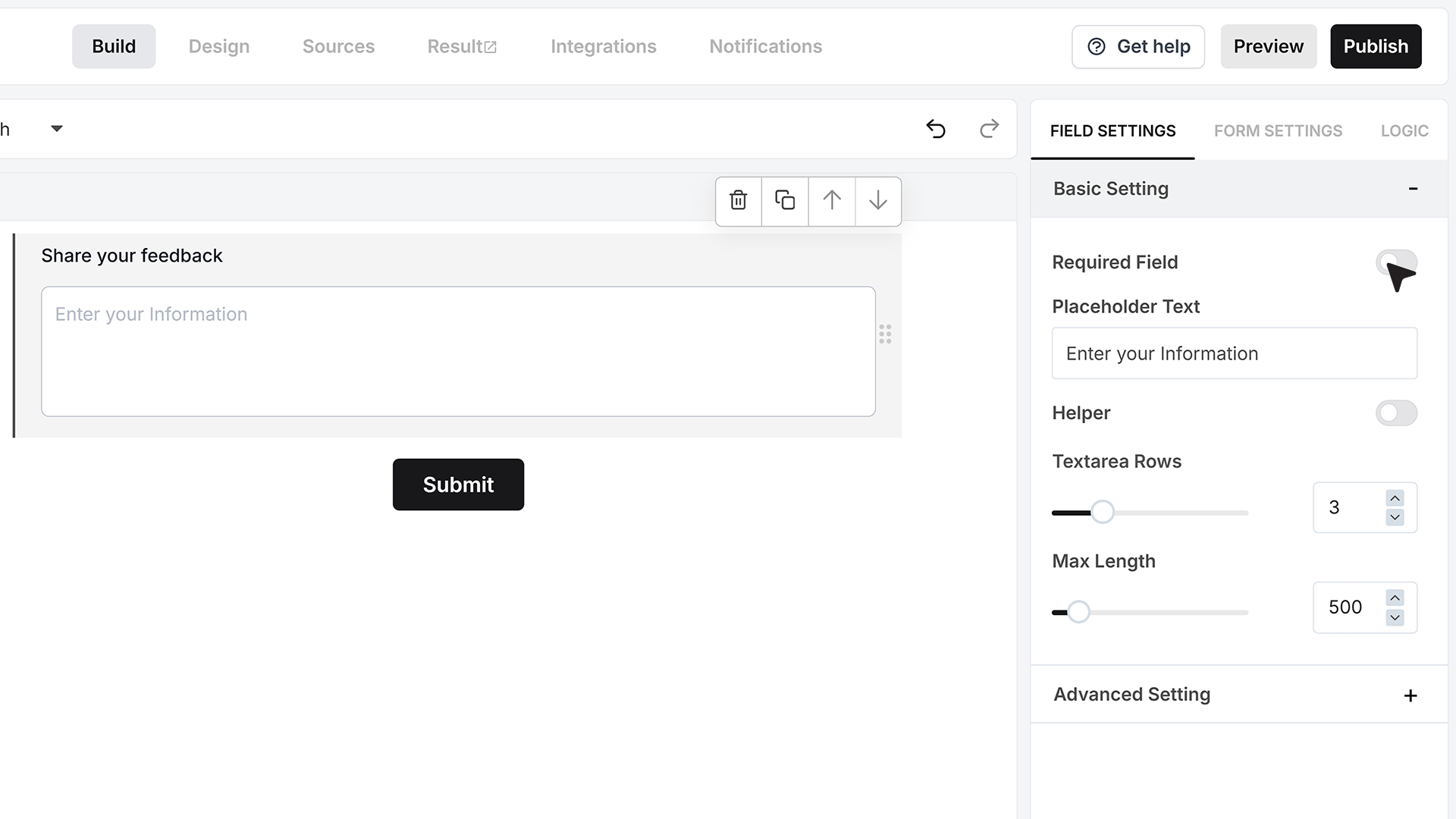This screenshot has height=819, width=1456.
Task: Turn on the Helper toggle
Action: [x=1396, y=413]
